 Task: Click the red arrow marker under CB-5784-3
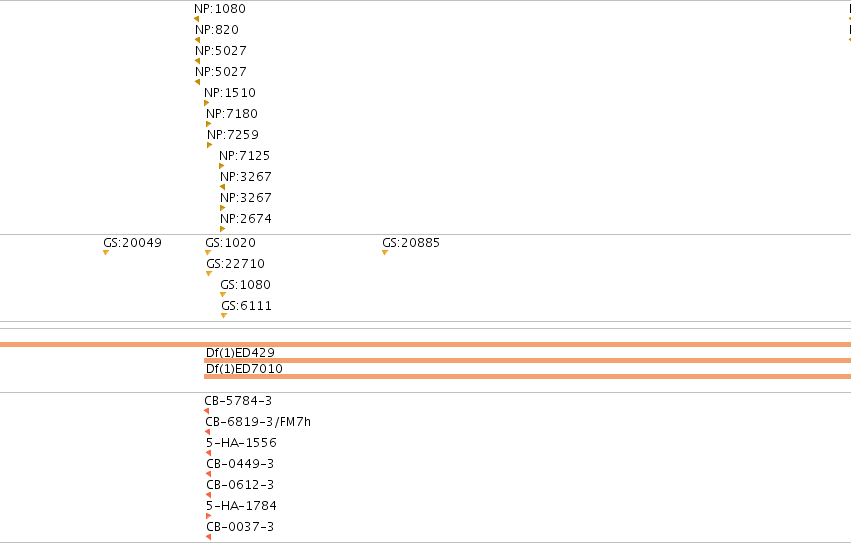click(206, 411)
